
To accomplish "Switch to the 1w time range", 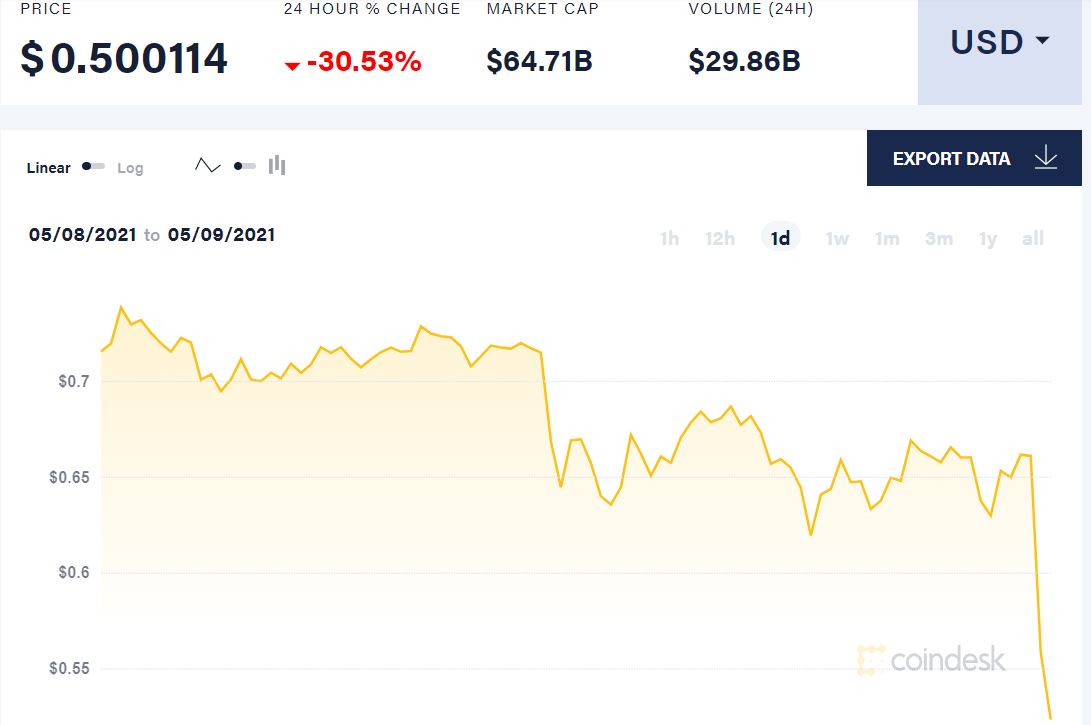I will (x=837, y=239).
